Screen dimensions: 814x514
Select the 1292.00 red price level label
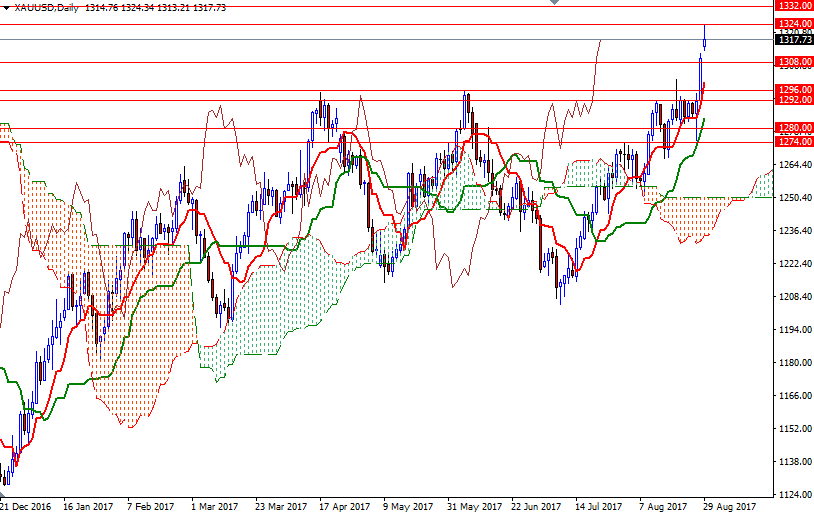click(793, 100)
